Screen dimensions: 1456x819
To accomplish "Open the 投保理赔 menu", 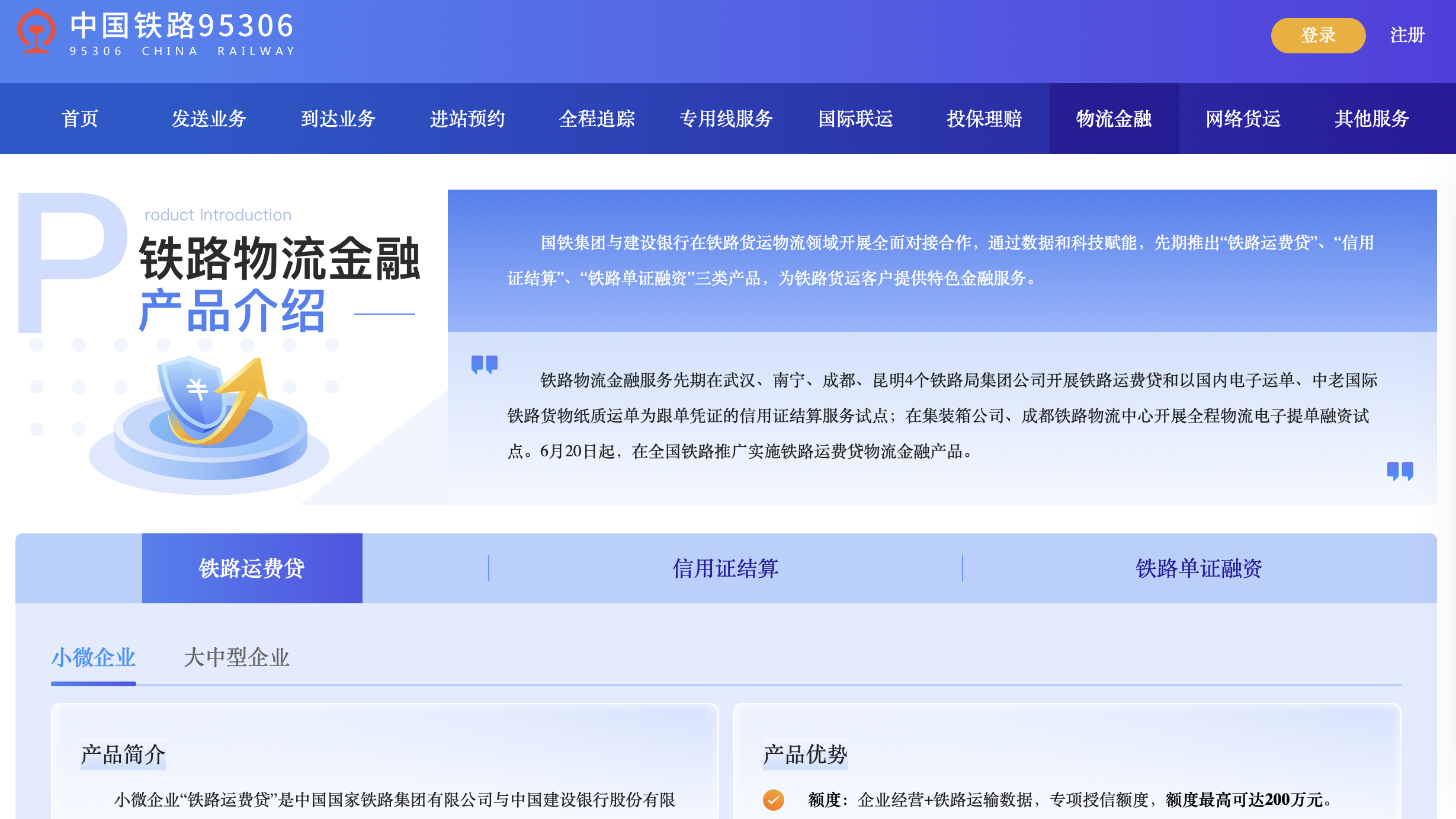I will [984, 119].
